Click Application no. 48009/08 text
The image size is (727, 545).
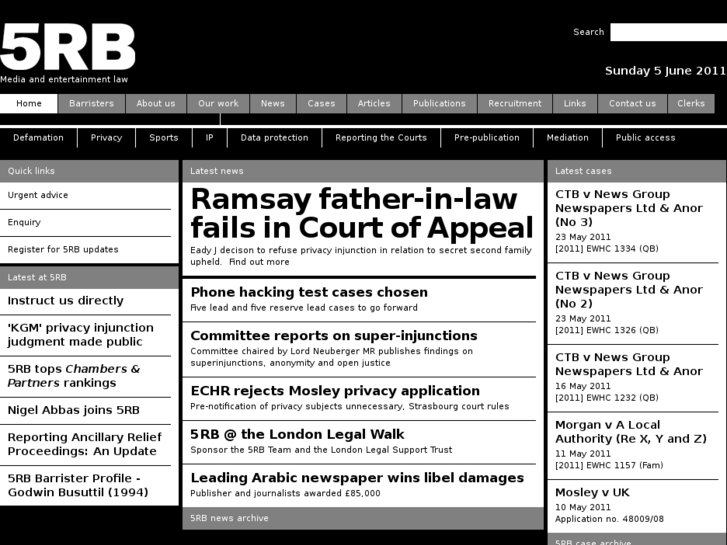(609, 519)
